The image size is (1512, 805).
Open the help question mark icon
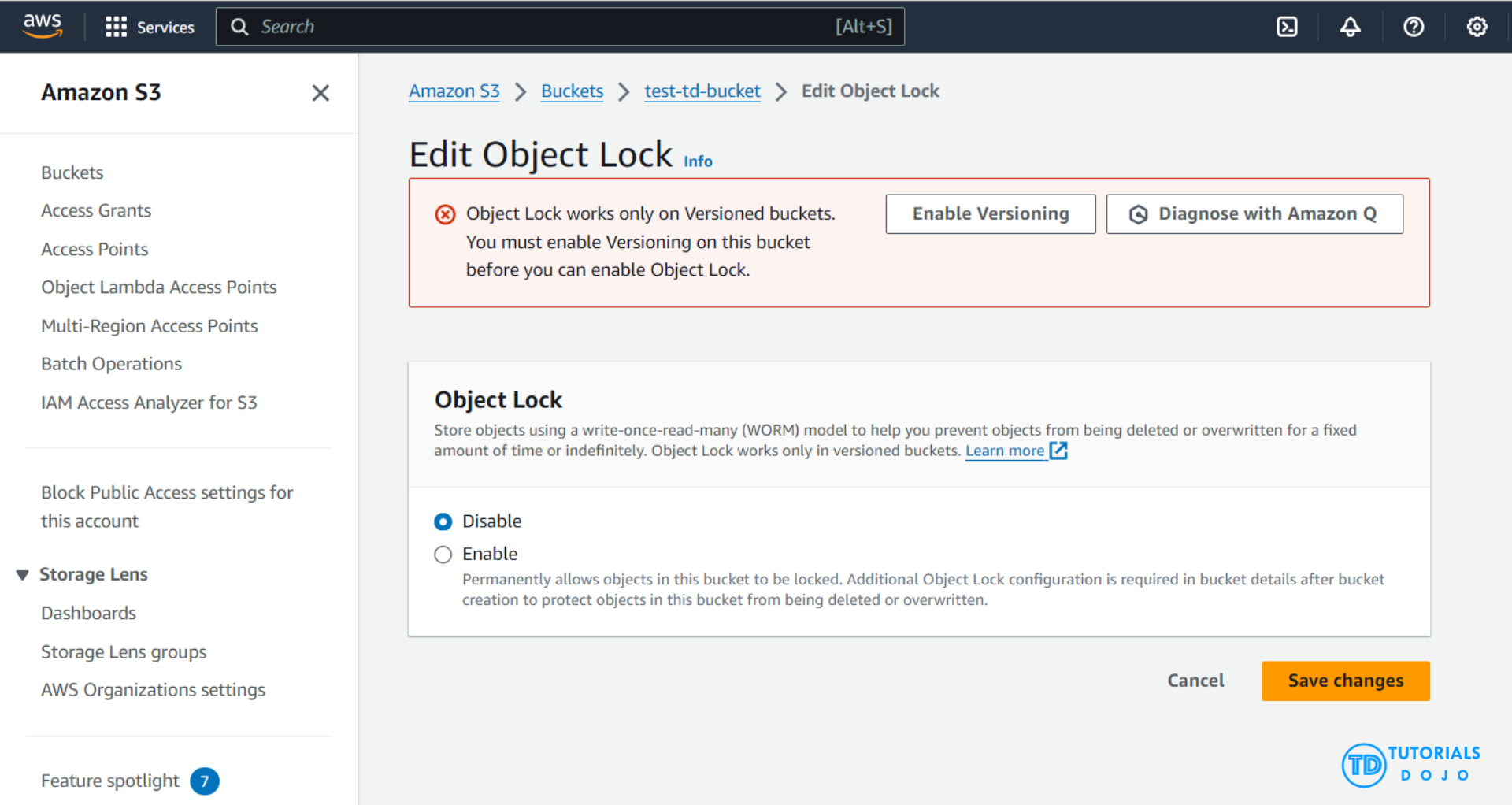coord(1414,27)
